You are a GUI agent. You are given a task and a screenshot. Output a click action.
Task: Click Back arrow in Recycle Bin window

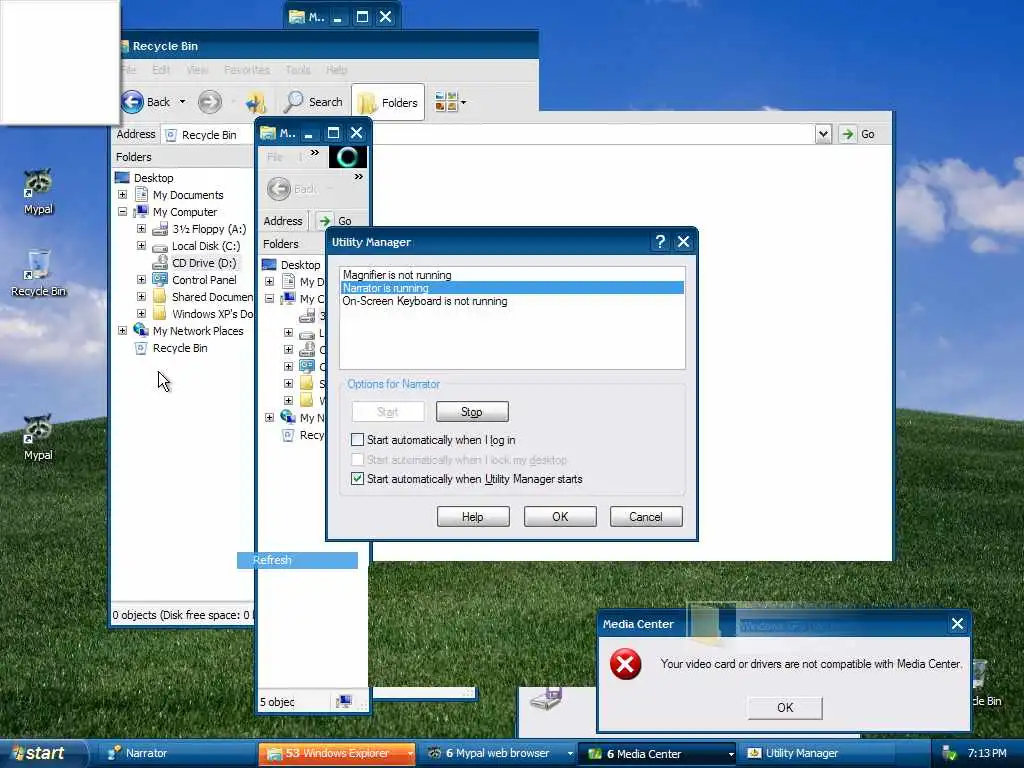(133, 102)
